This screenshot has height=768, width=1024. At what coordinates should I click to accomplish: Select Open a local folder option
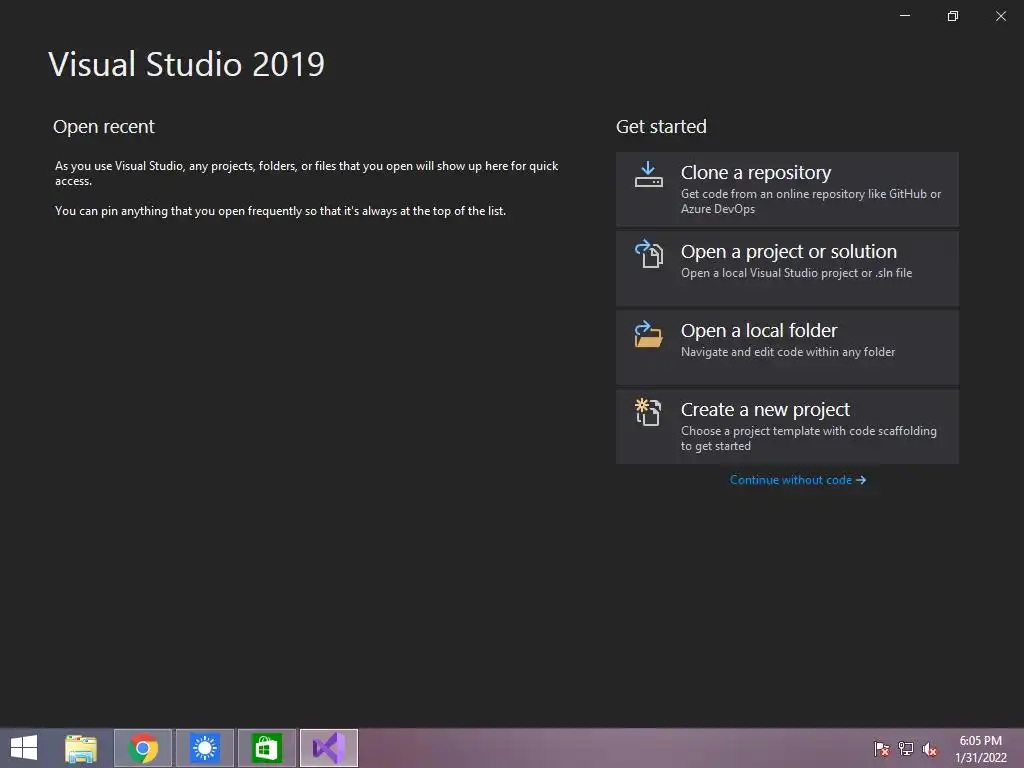pyautogui.click(x=787, y=347)
